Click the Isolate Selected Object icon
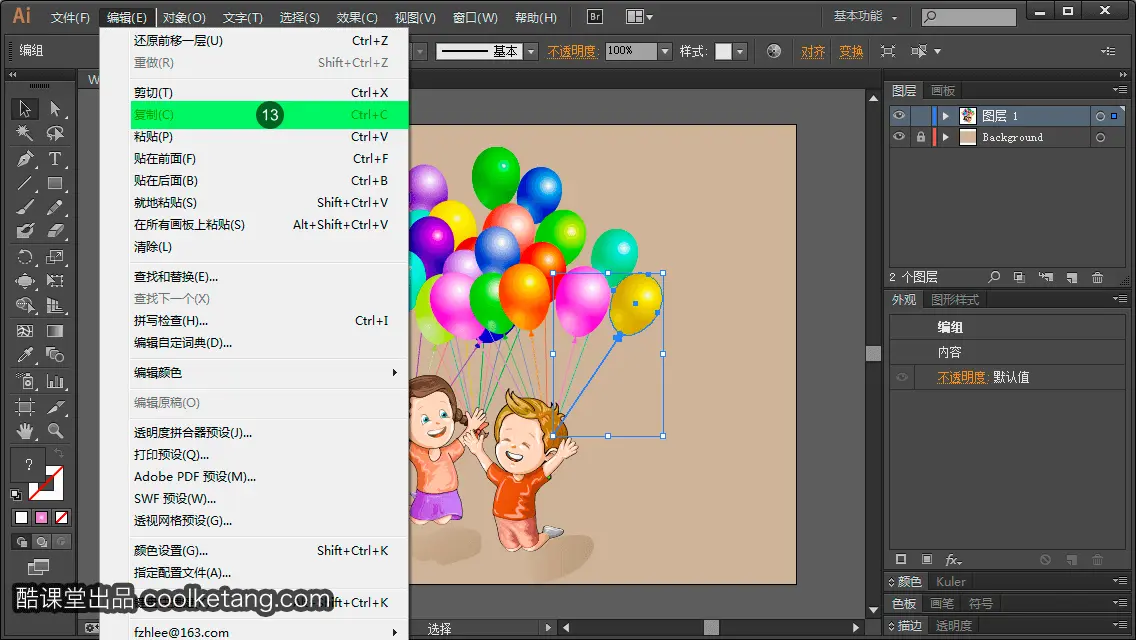The image size is (1136, 640). click(x=888, y=51)
